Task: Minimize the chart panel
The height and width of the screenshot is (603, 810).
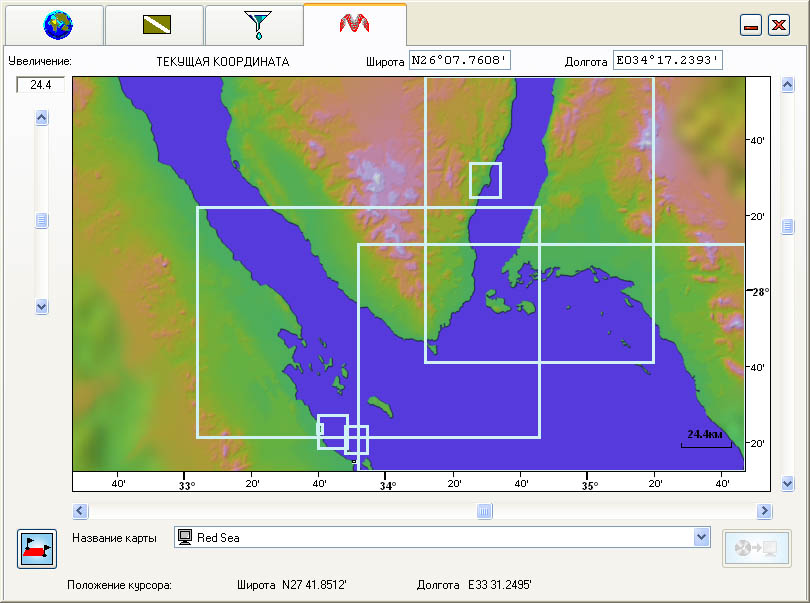Action: (x=751, y=26)
